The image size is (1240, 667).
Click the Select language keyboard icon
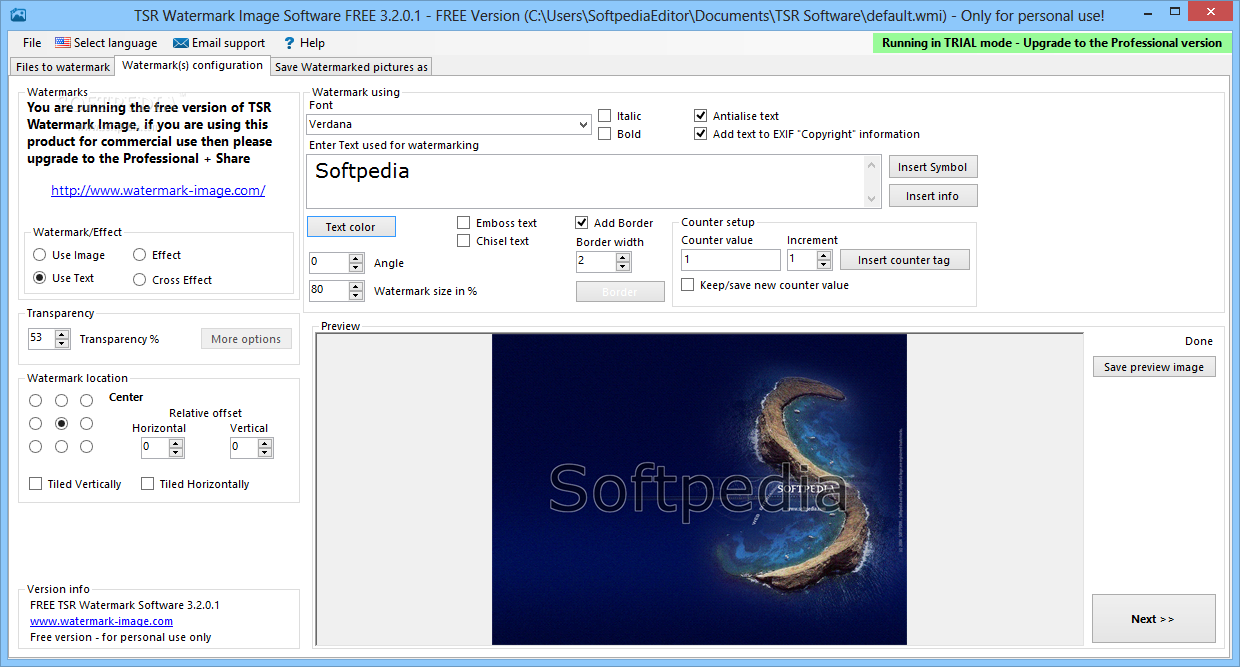point(63,43)
